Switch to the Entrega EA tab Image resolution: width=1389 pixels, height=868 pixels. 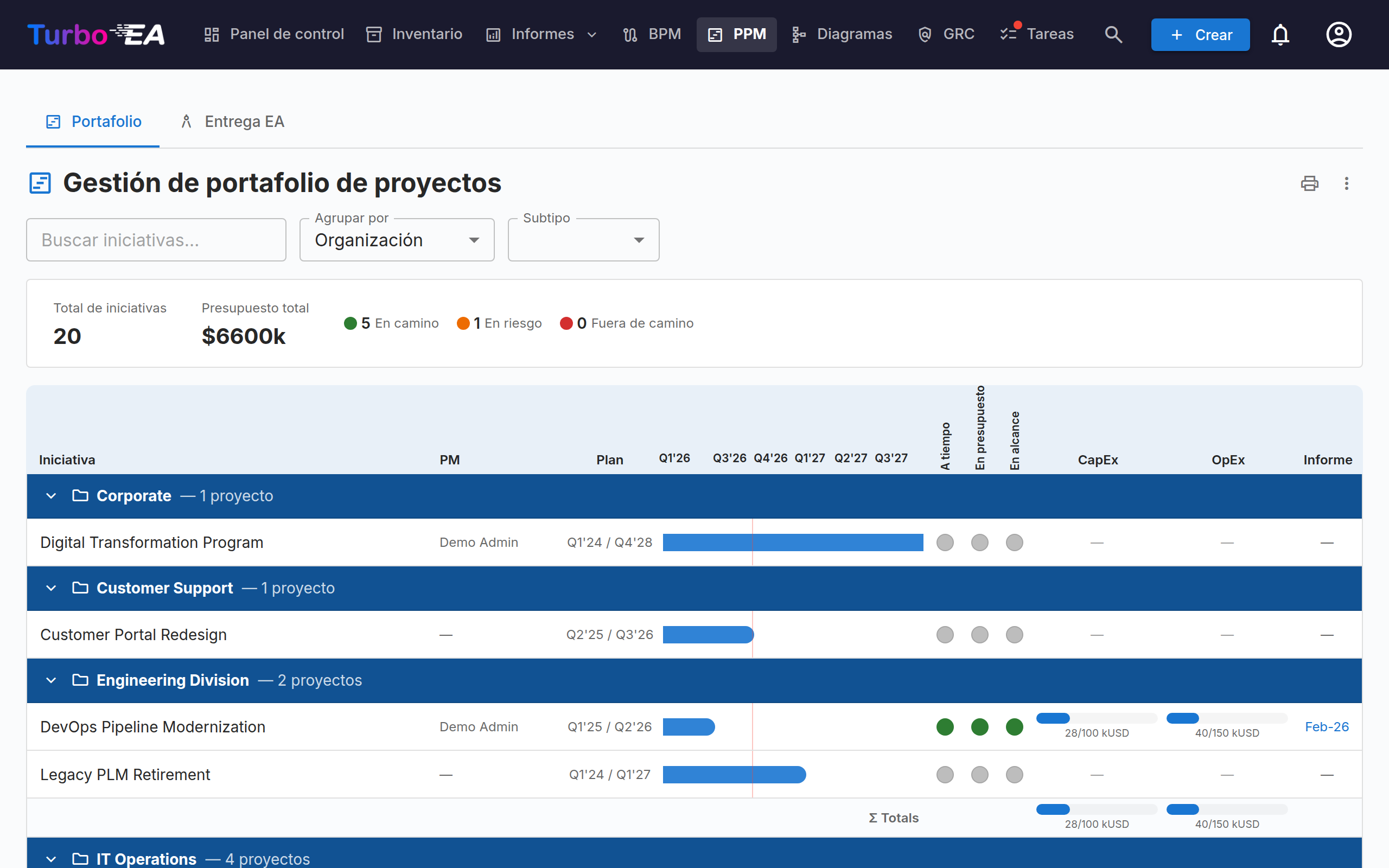232,122
